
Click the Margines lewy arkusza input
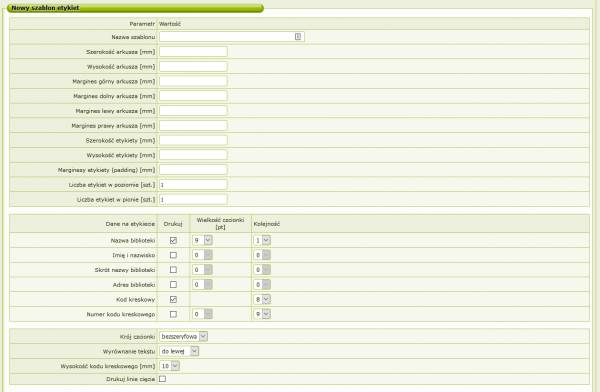click(193, 111)
